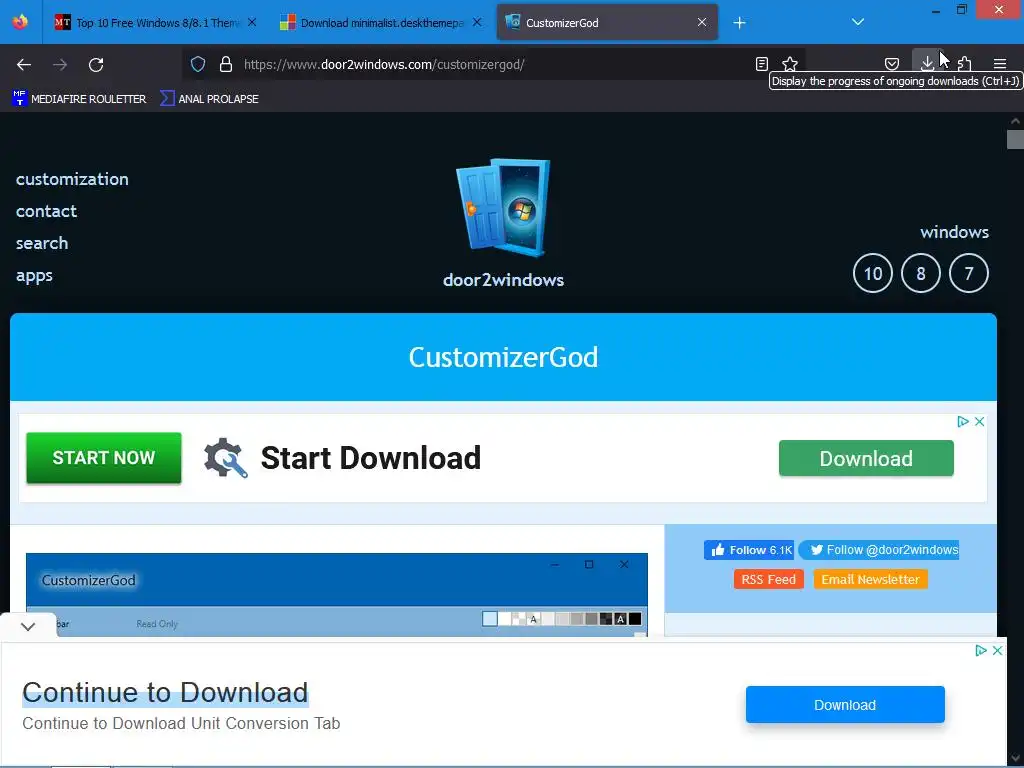Click the padlock site security icon
Image resolution: width=1024 pixels, height=768 pixels.
point(226,64)
